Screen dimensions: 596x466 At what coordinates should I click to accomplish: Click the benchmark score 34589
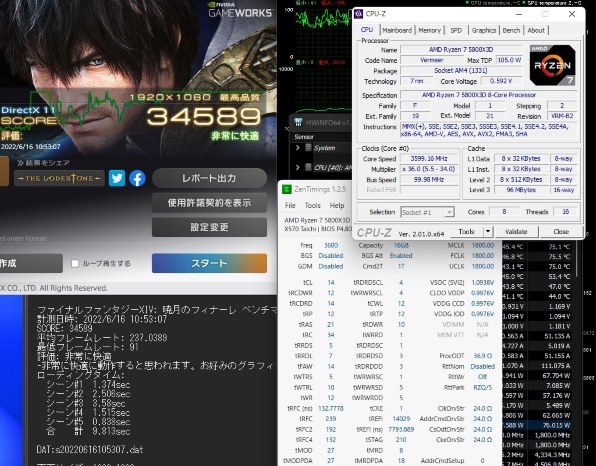204,116
